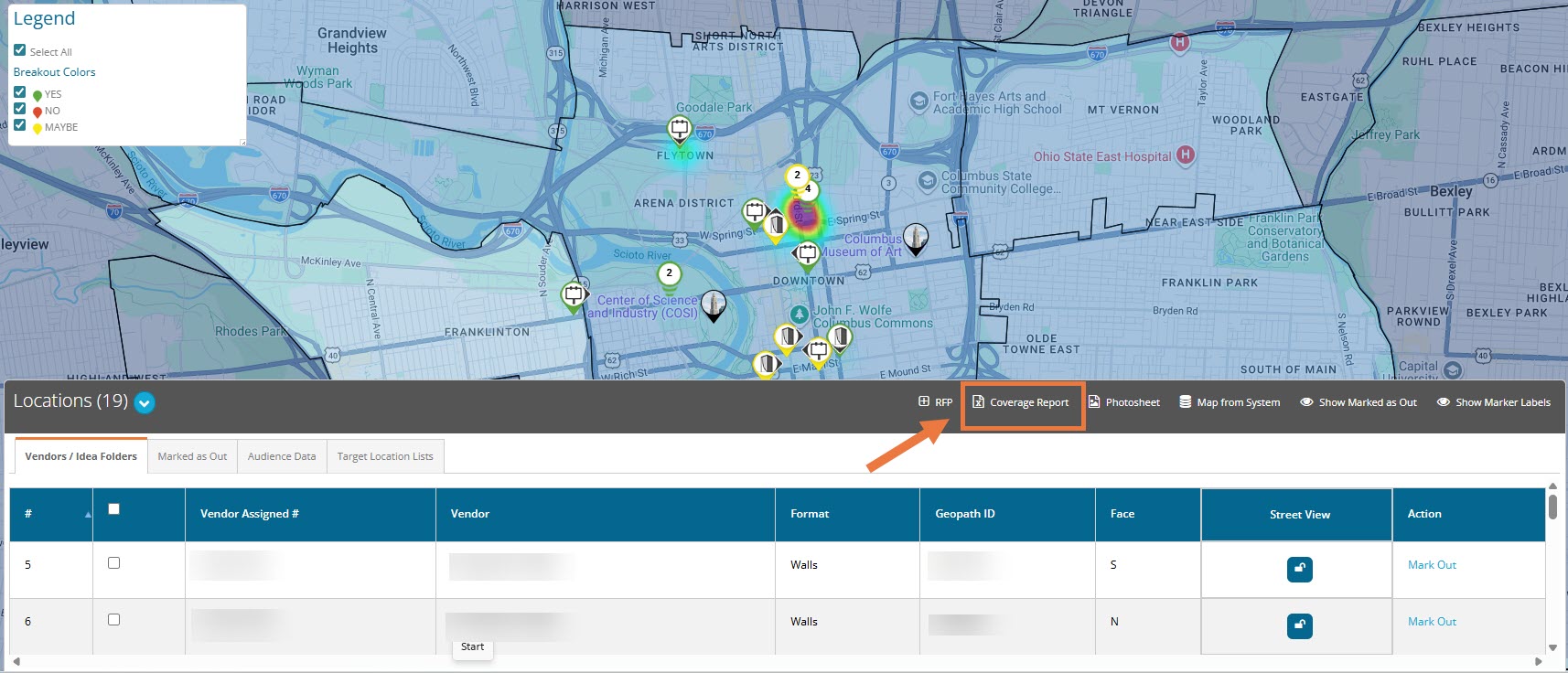The image size is (1568, 673).
Task: Uncheck the YES breakout checkbox
Action: point(19,92)
